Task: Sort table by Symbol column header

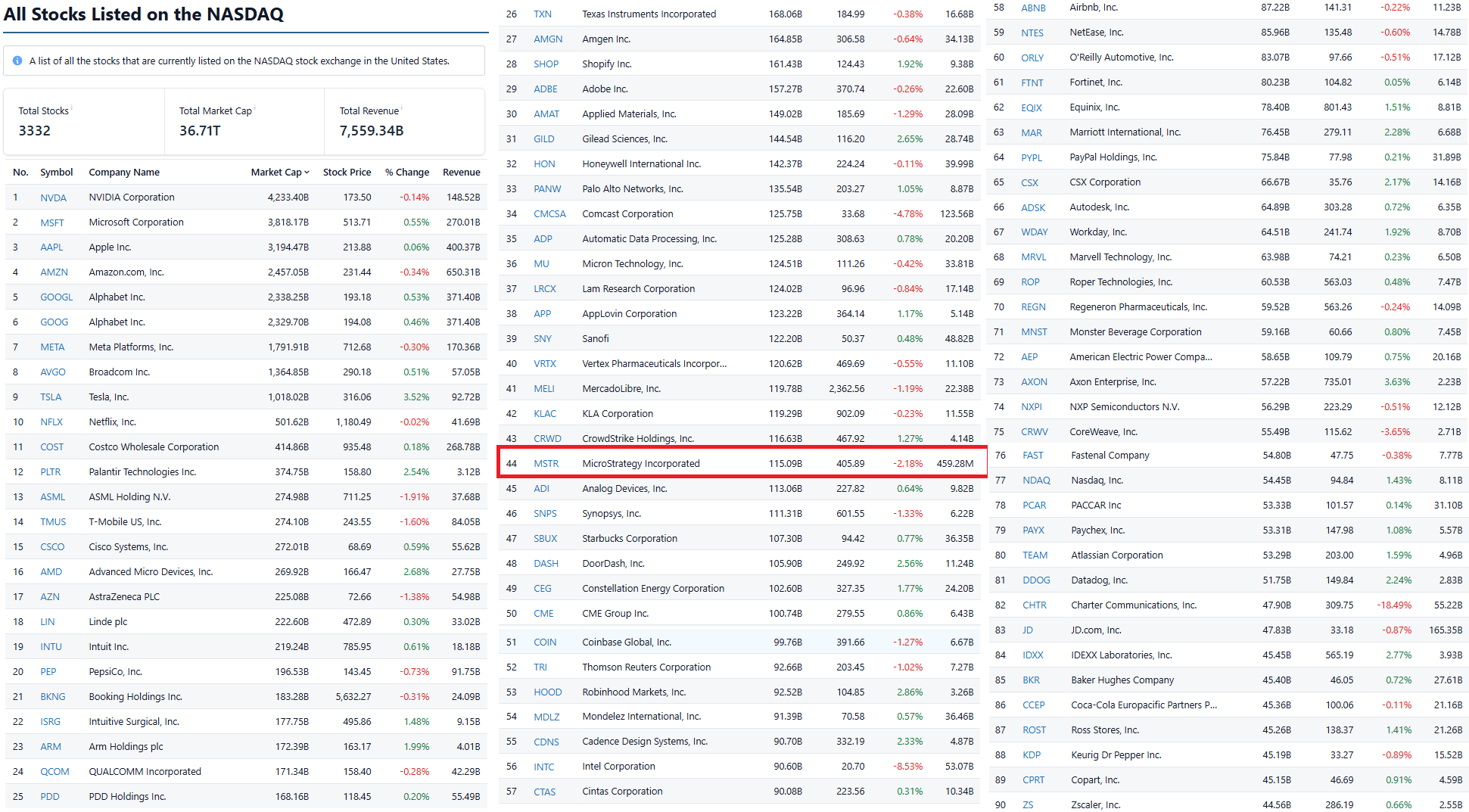Action: 57,173
